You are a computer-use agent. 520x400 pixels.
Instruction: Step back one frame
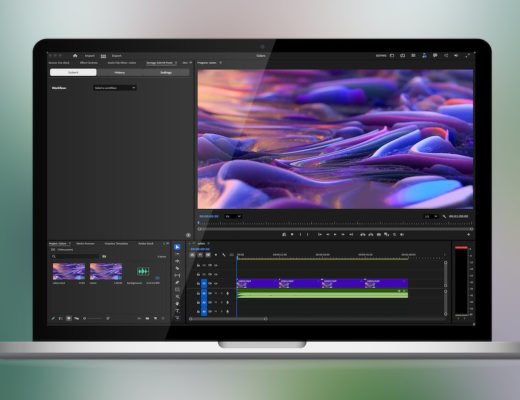(x=328, y=235)
